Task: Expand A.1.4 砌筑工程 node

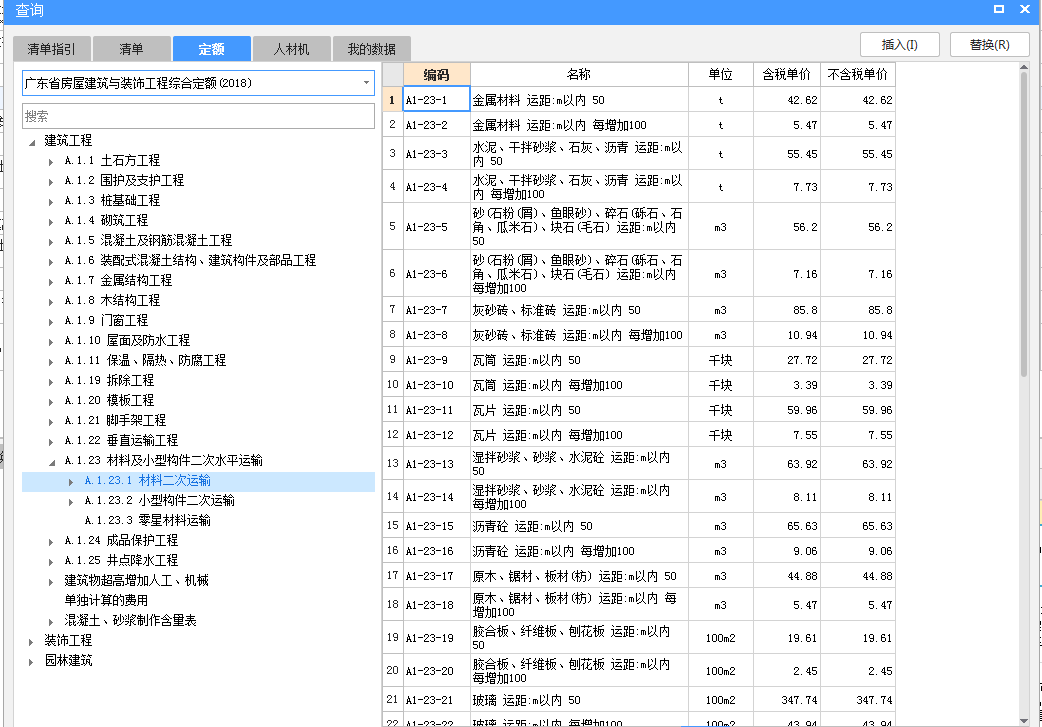Action: 51,221
